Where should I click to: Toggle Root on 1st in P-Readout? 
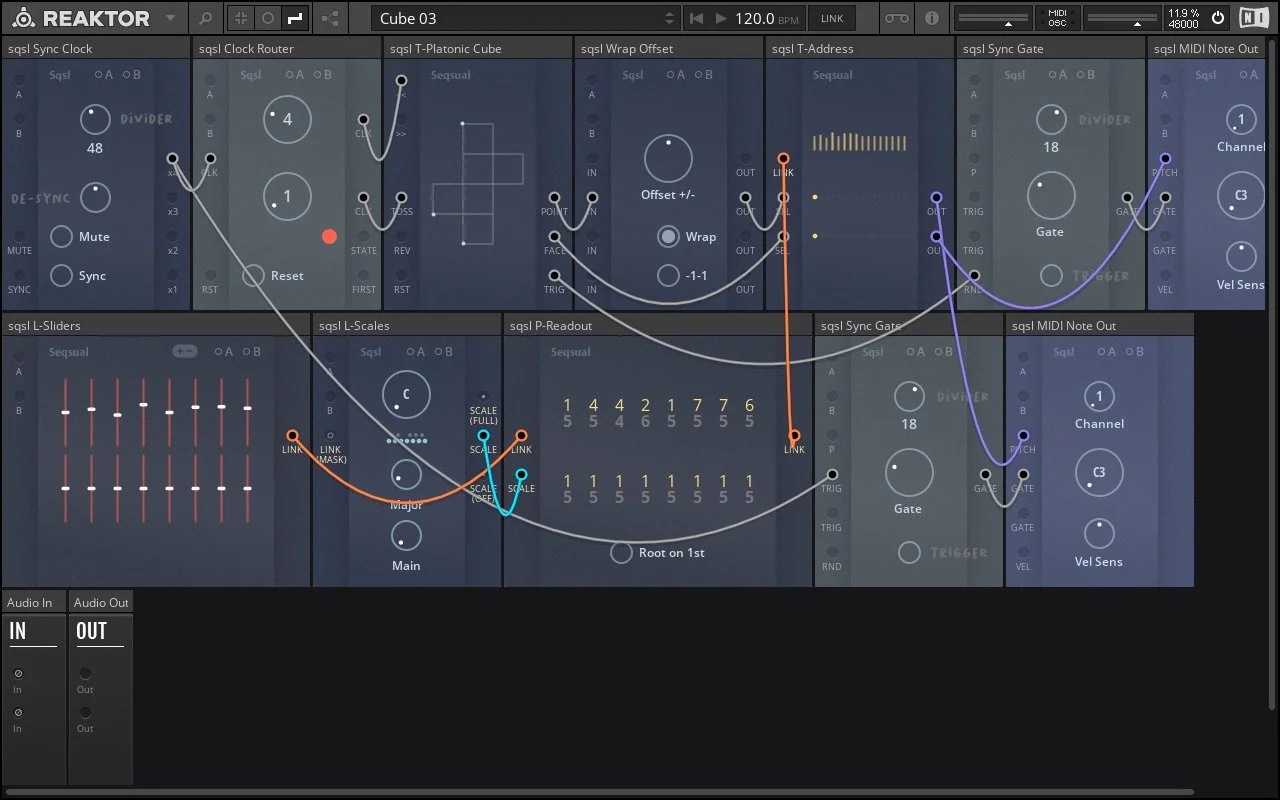click(x=621, y=552)
